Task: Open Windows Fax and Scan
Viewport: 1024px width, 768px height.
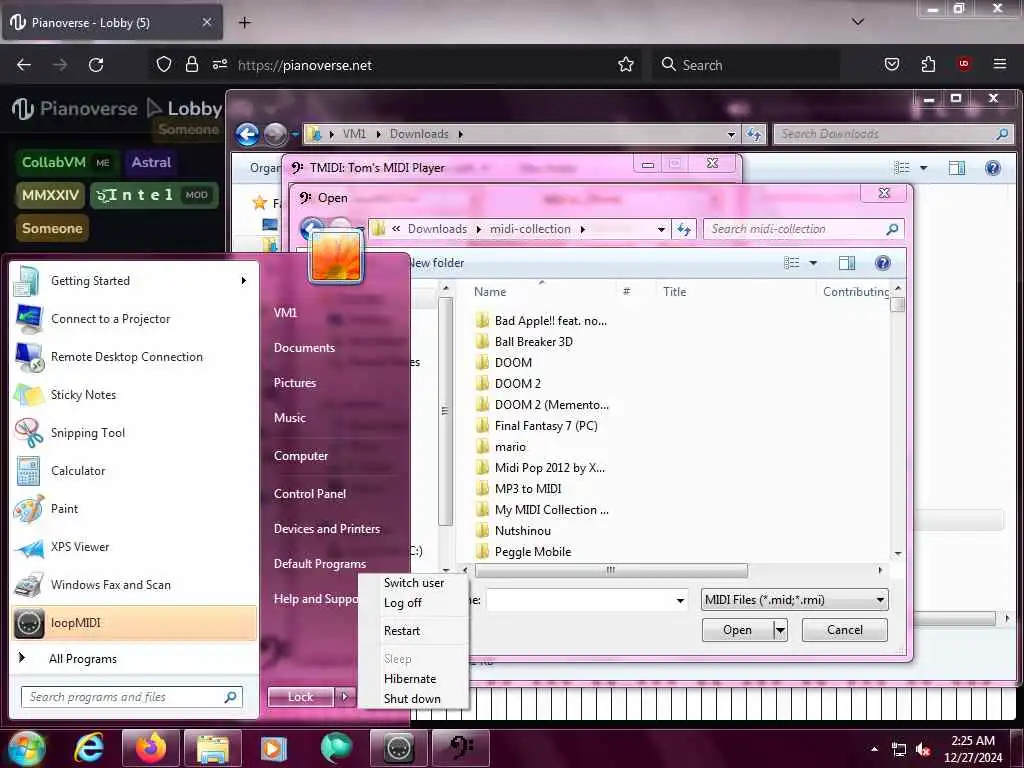Action: point(134,585)
